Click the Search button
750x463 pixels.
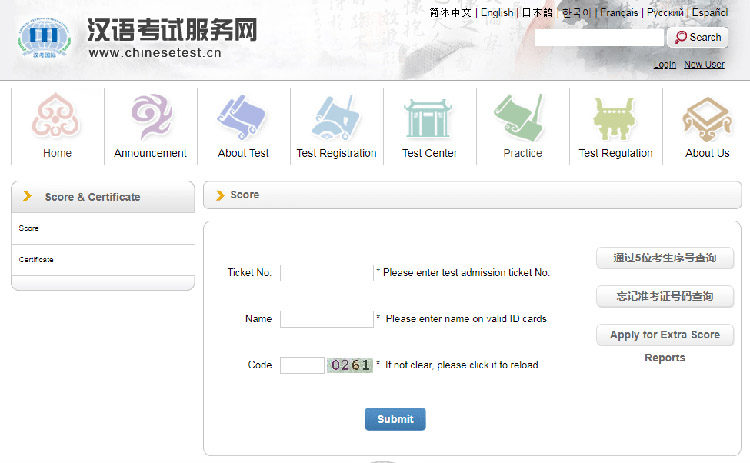[697, 37]
